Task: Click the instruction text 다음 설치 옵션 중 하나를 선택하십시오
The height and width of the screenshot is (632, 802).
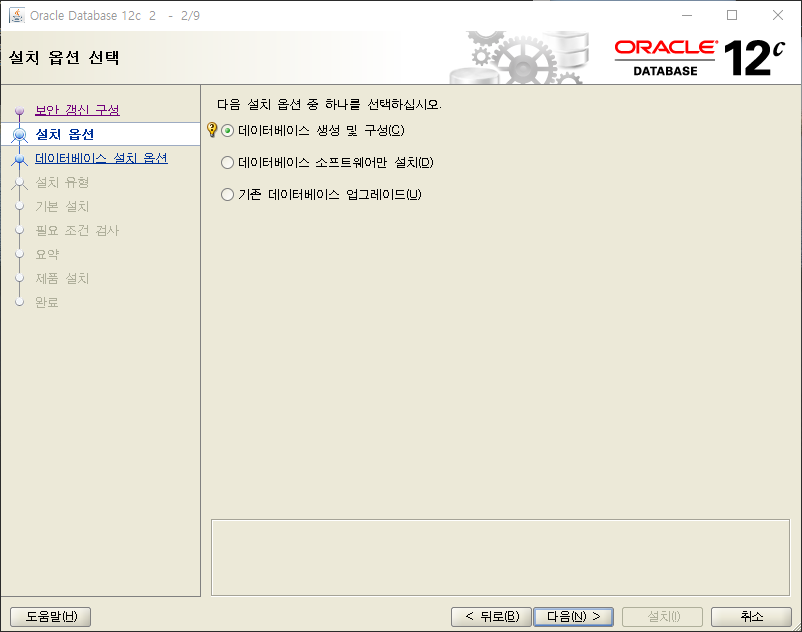Action: click(329, 104)
